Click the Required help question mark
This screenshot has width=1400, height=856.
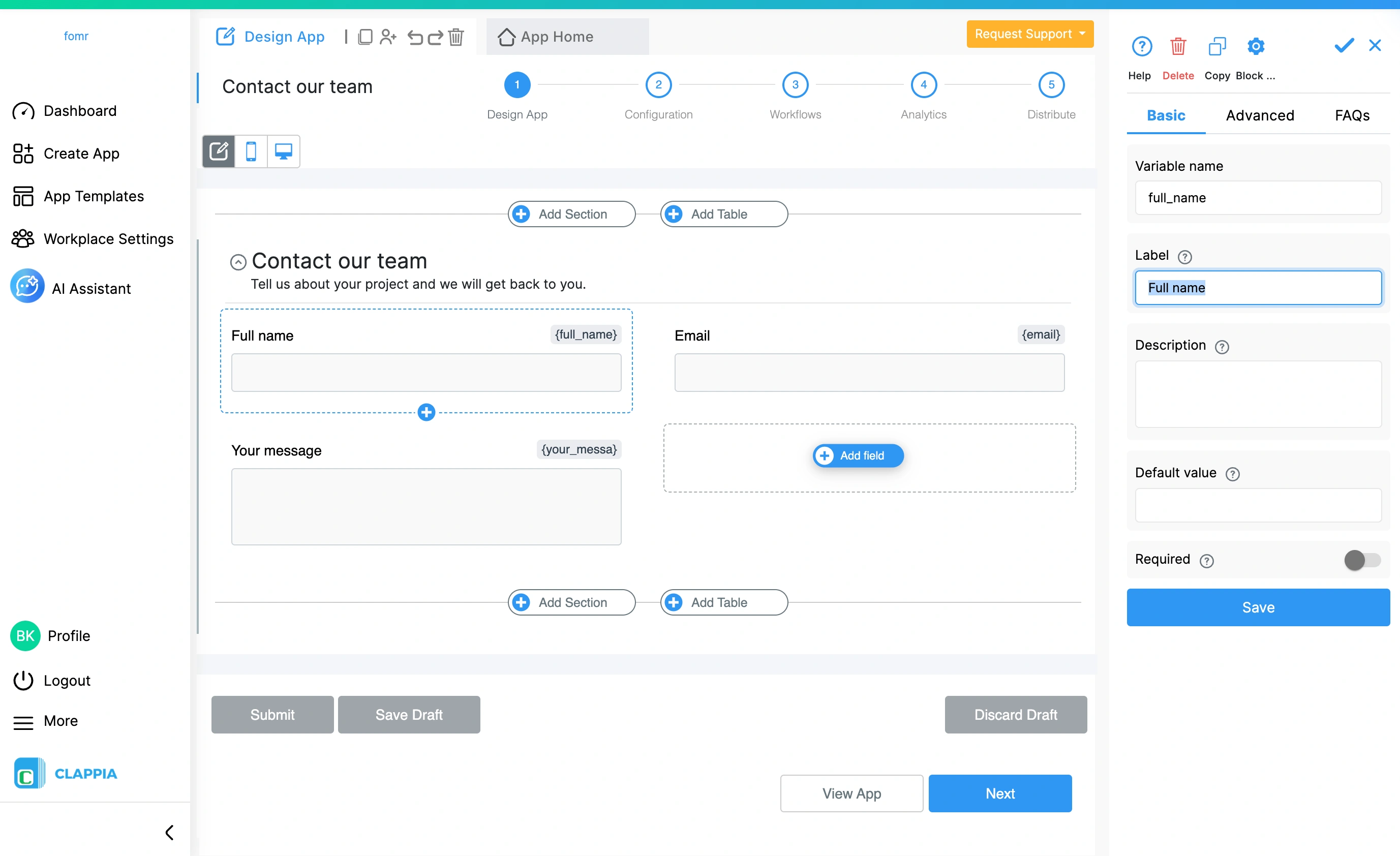pyautogui.click(x=1206, y=561)
